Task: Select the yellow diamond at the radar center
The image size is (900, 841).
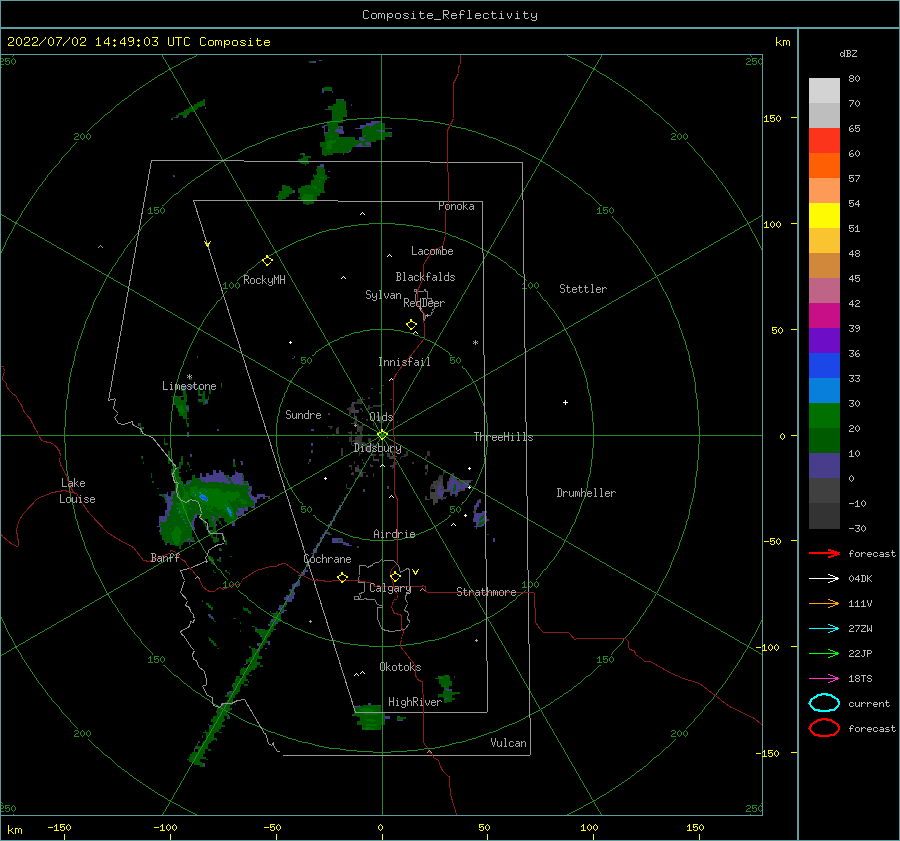Action: tap(382, 435)
